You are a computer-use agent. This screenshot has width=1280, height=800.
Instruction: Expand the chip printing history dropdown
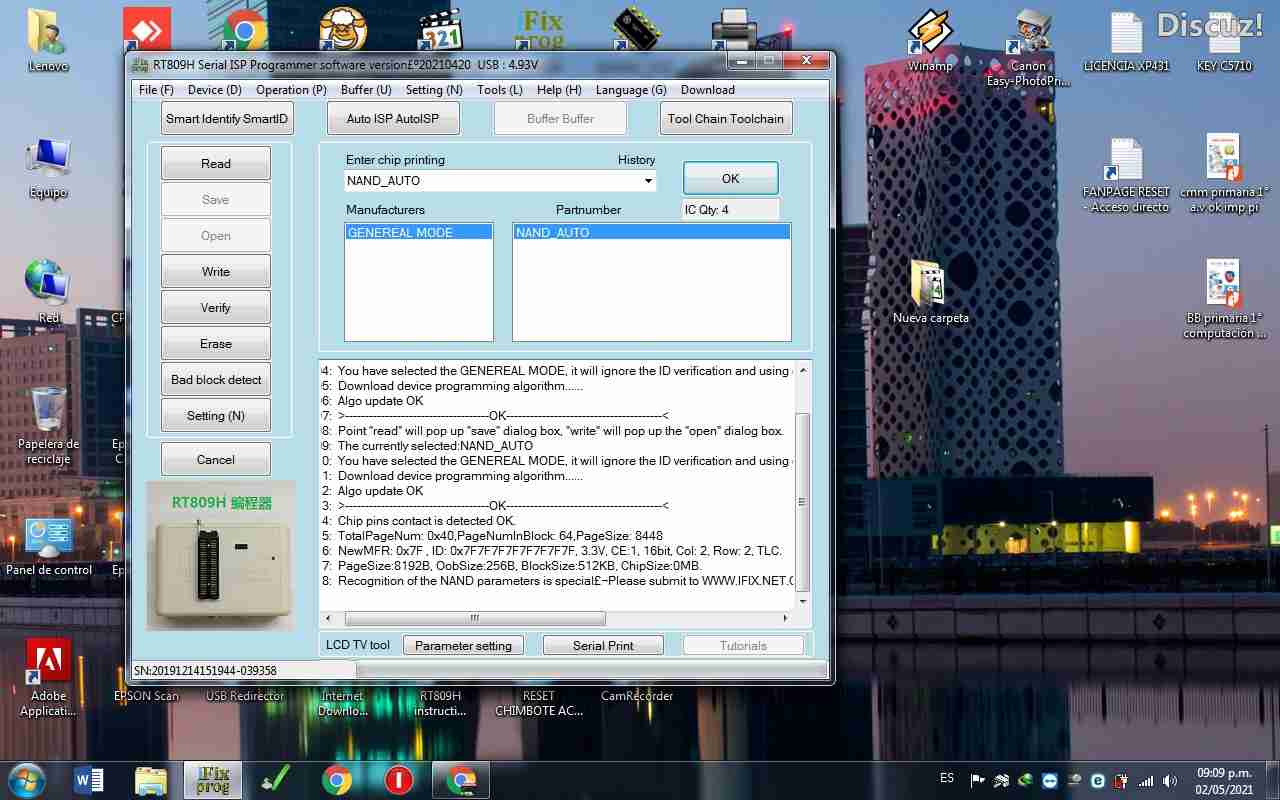coord(648,181)
